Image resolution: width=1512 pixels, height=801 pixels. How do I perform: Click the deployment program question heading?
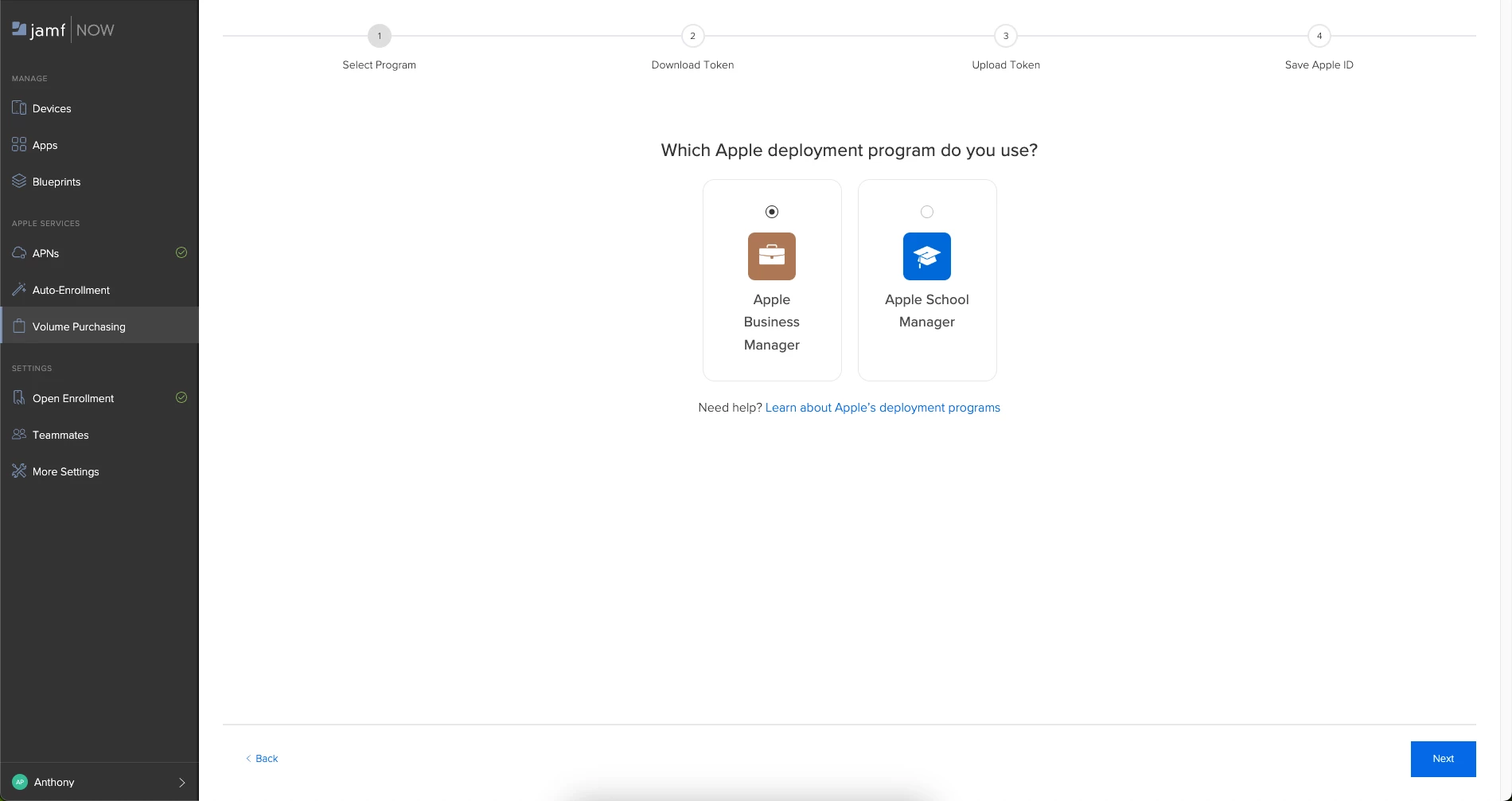click(x=849, y=150)
